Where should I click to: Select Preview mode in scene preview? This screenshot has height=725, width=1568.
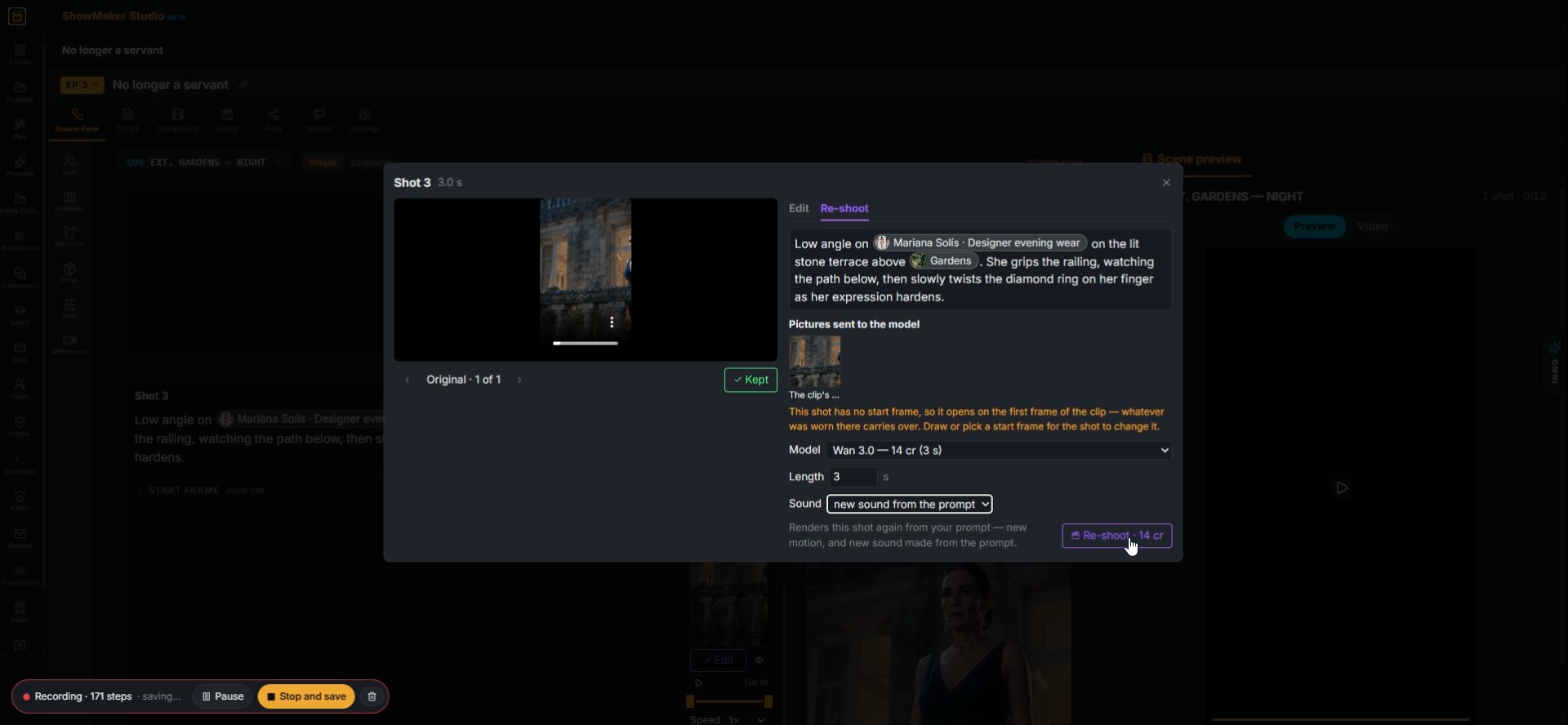click(1314, 226)
